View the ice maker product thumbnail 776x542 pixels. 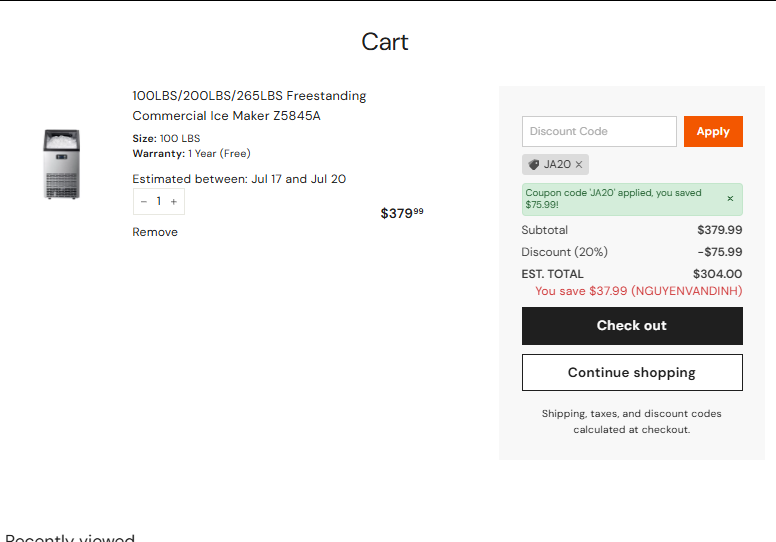(x=61, y=164)
